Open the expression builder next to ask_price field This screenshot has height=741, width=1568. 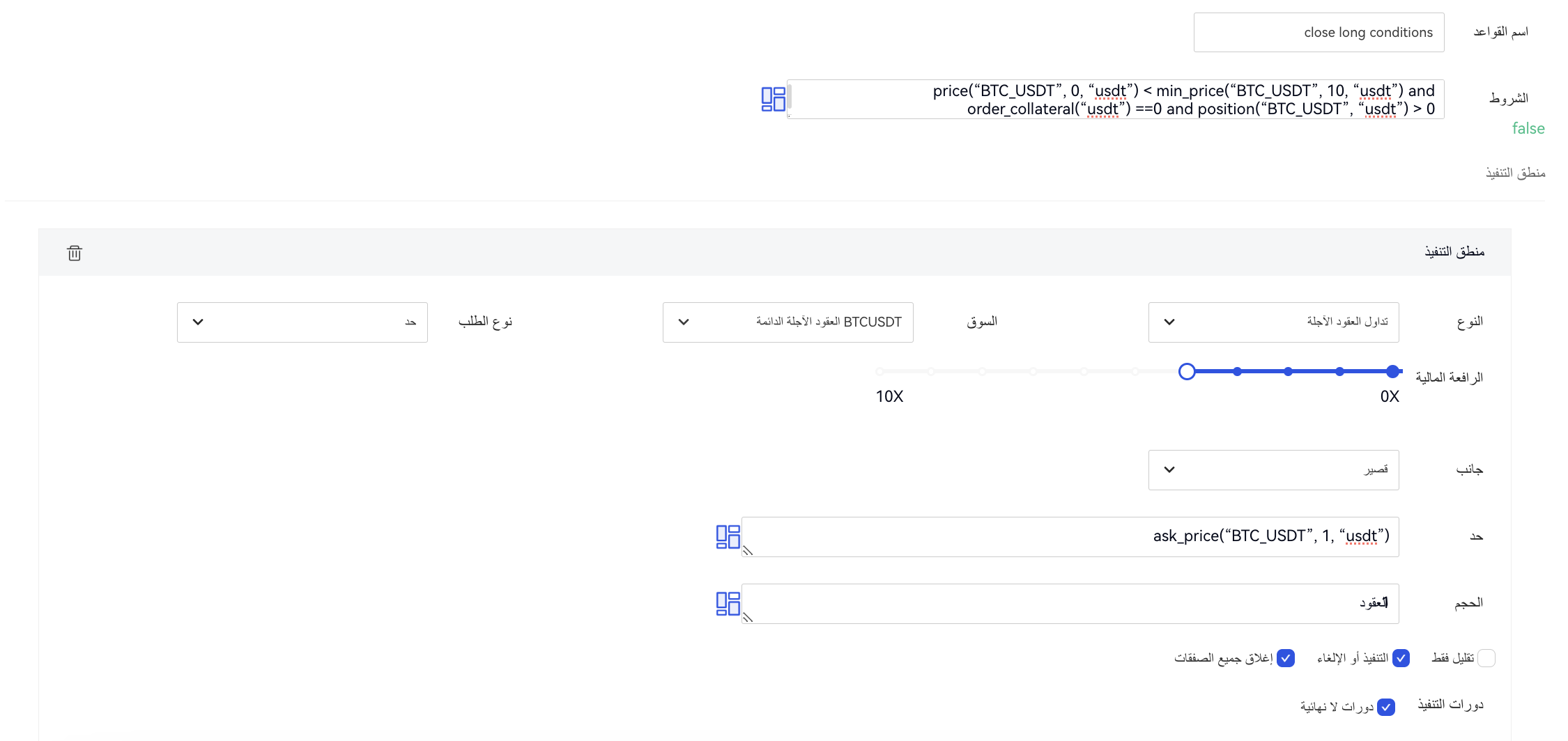click(728, 537)
